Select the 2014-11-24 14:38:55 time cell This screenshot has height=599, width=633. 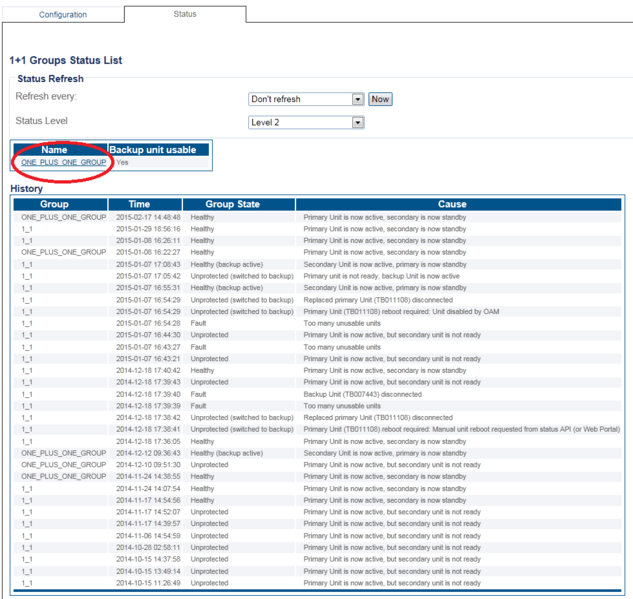tap(148, 477)
